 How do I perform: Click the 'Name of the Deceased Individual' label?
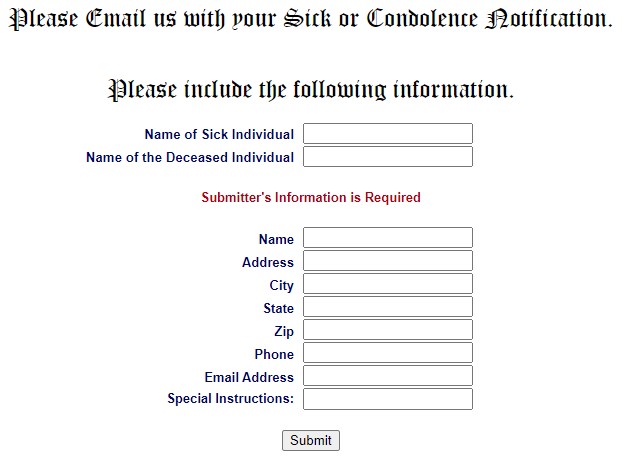190,157
